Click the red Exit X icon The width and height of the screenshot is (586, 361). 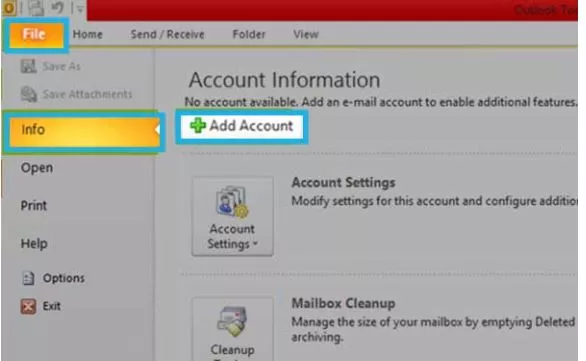coord(28,306)
